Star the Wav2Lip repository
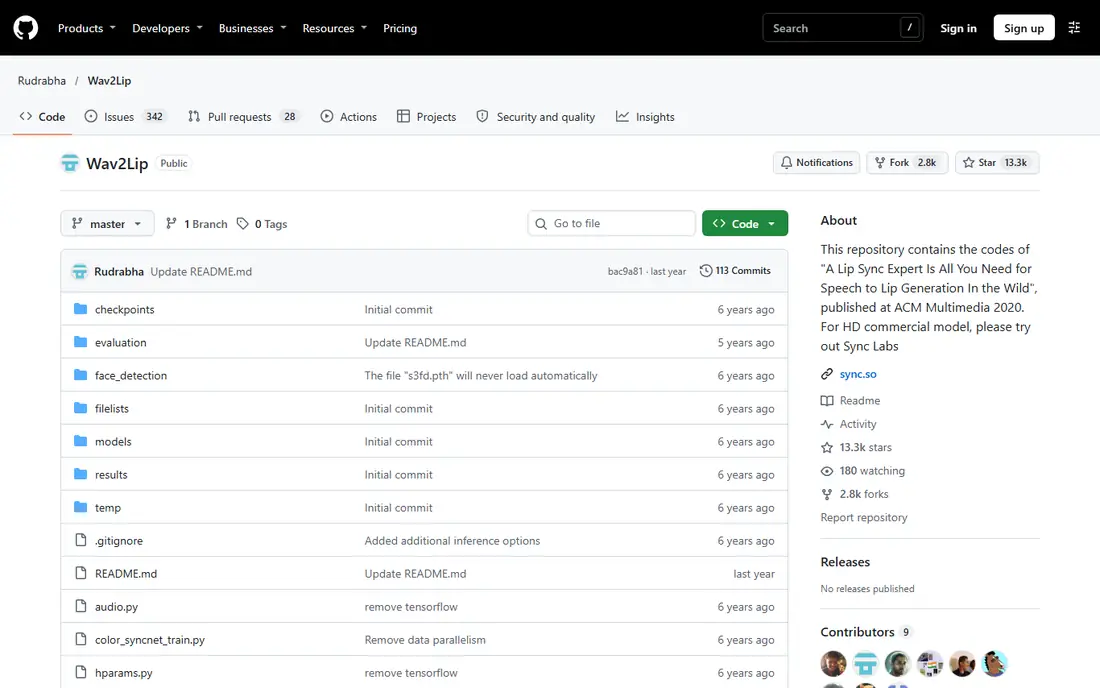The width and height of the screenshot is (1100, 688). (996, 163)
